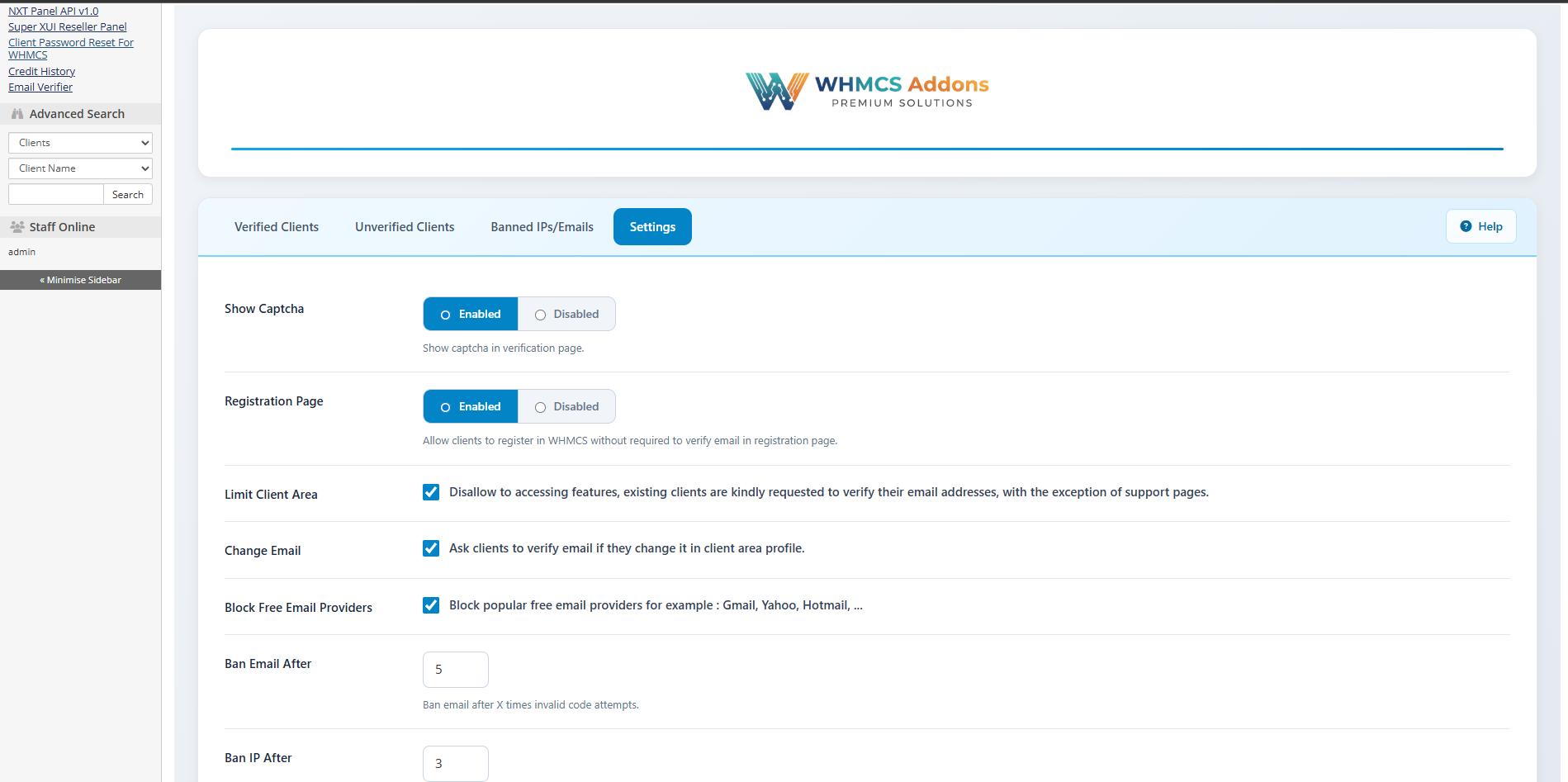This screenshot has width=1568, height=782.
Task: Toggle the Change Email verification checkbox
Action: tap(431, 547)
